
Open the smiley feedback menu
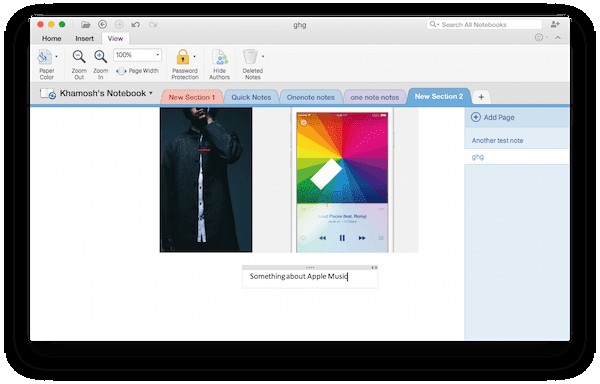click(541, 37)
